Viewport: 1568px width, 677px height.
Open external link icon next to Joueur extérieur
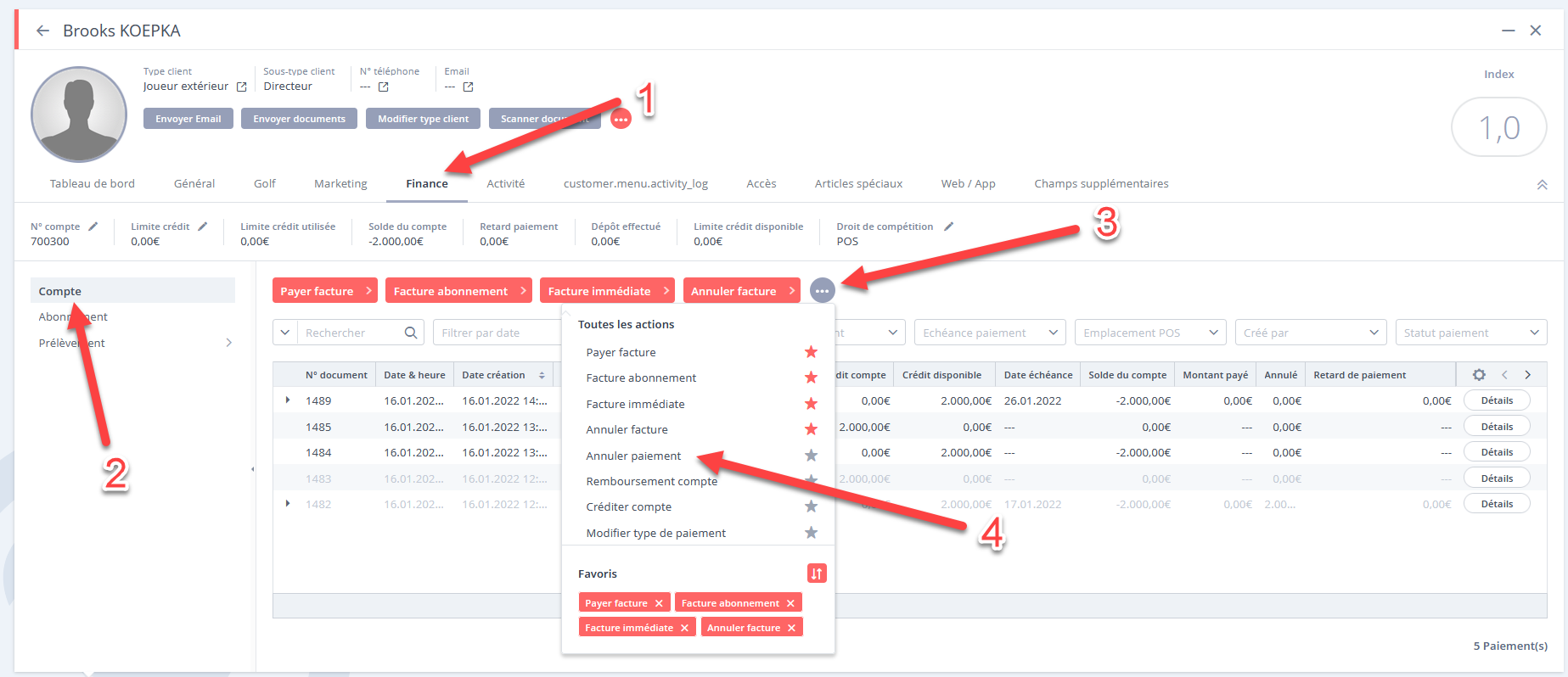tap(241, 87)
